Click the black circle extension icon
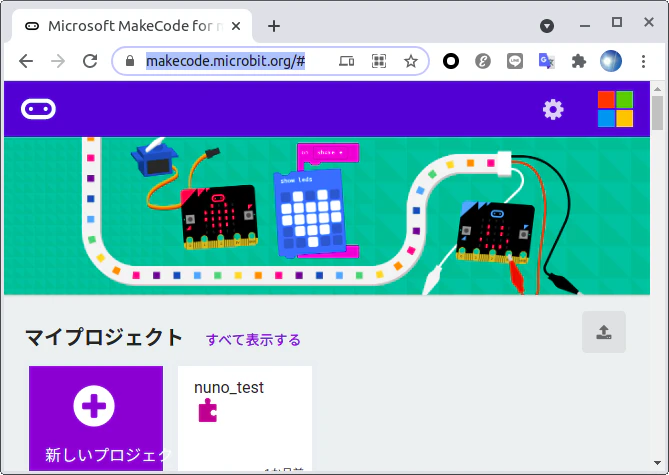Screen dimensions: 669x475 coord(451,61)
